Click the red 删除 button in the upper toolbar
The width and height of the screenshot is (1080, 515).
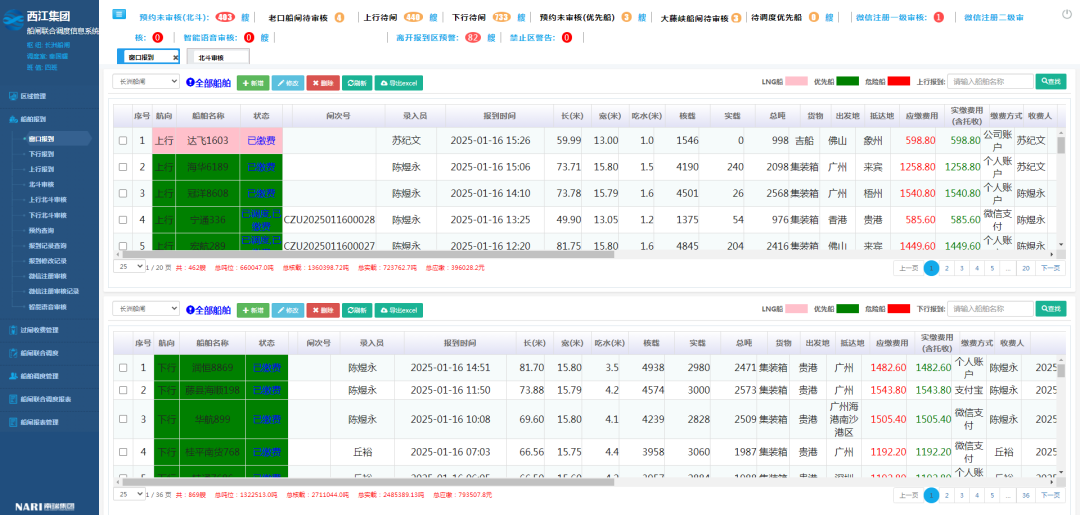click(322, 83)
